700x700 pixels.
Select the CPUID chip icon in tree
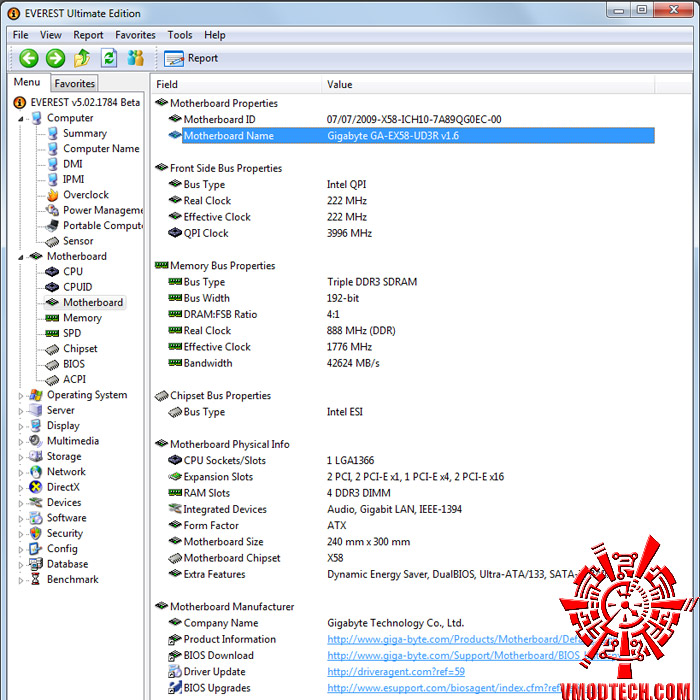pos(52,287)
